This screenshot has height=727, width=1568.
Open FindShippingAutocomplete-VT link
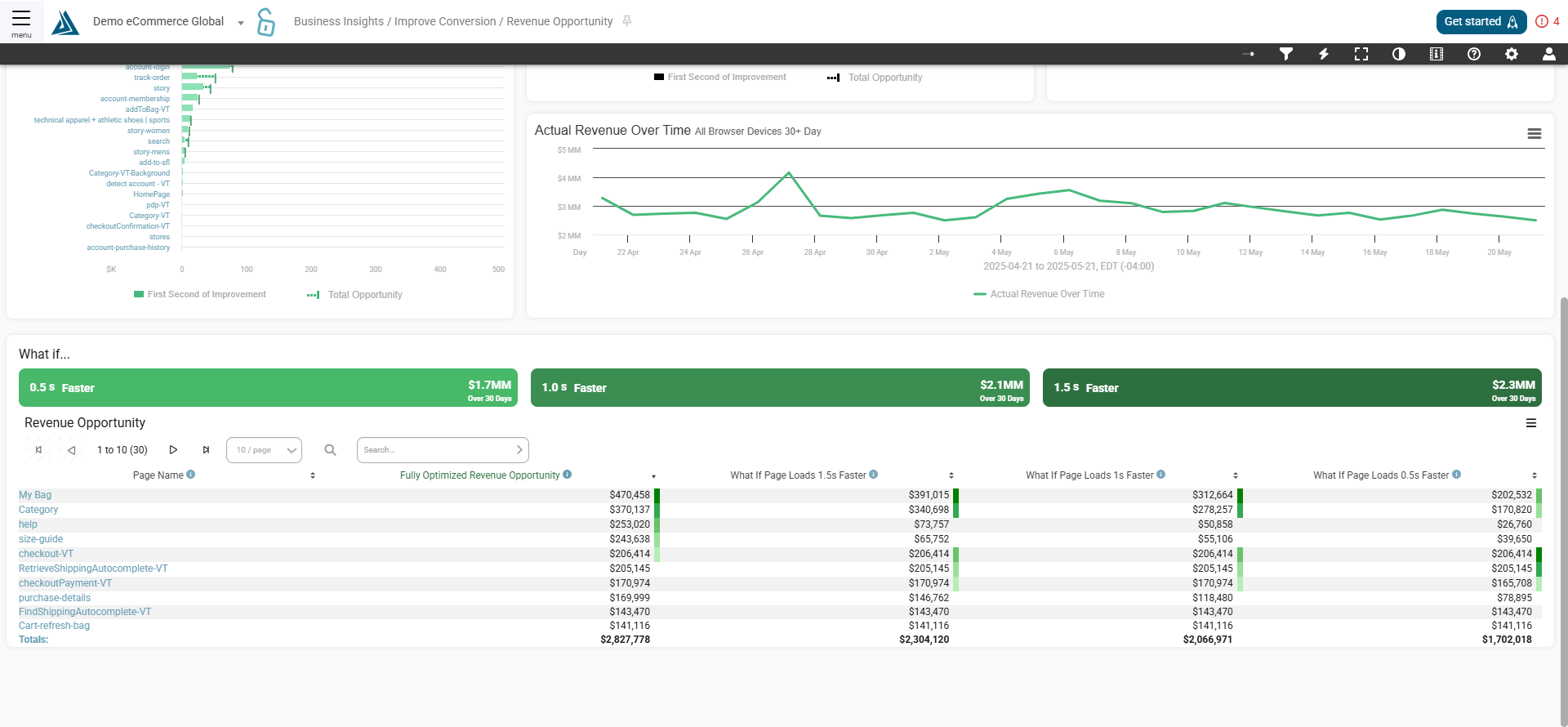(85, 612)
